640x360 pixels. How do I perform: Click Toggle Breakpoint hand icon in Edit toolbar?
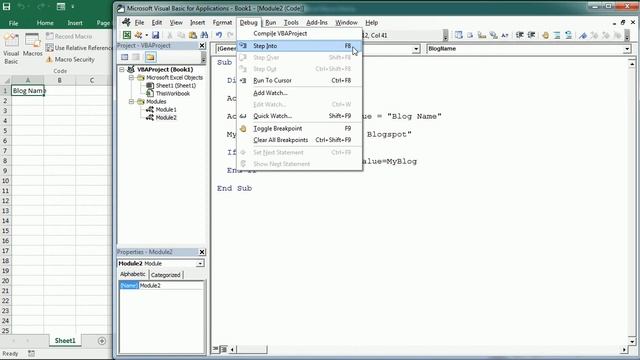545,36
